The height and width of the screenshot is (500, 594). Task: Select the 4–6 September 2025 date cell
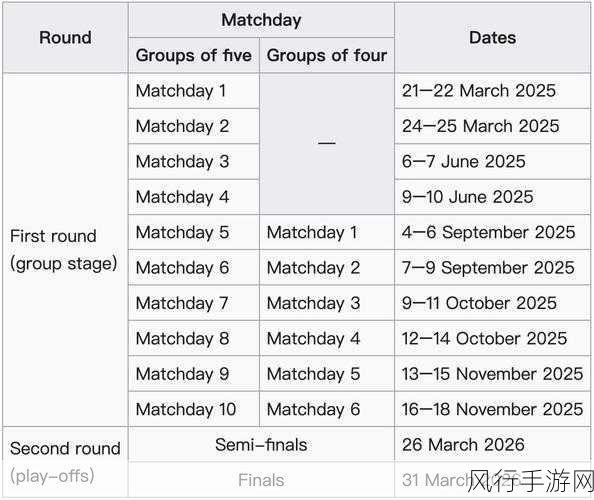[492, 232]
